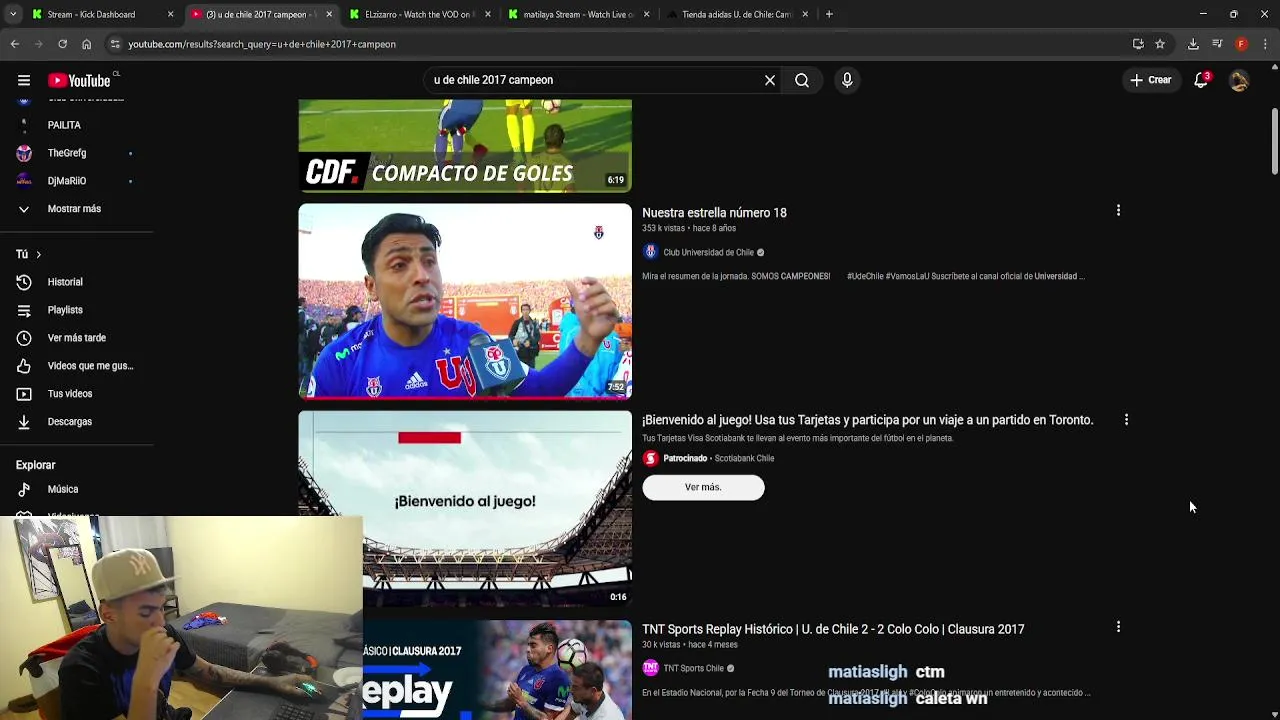Open options for TNT Sports Replay Histórico video

(x=1118, y=627)
